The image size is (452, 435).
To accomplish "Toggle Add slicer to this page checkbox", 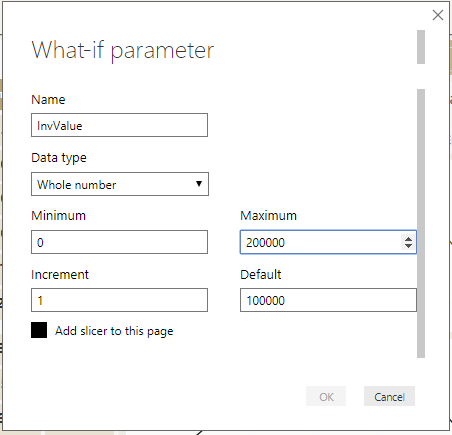I will (x=39, y=330).
